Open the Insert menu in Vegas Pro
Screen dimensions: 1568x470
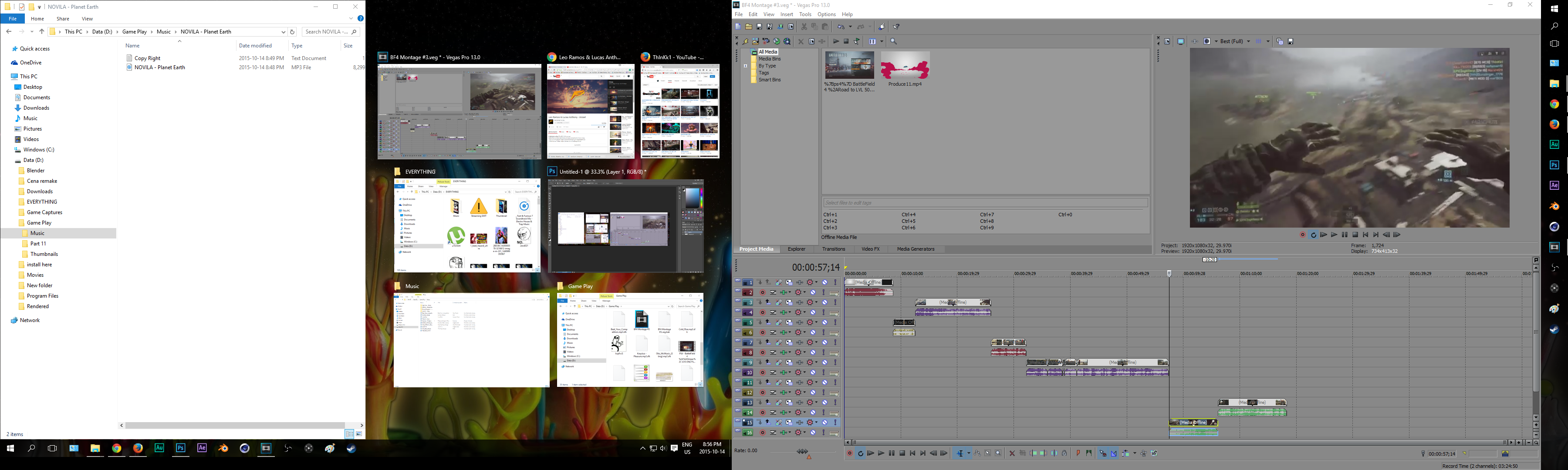click(x=787, y=15)
